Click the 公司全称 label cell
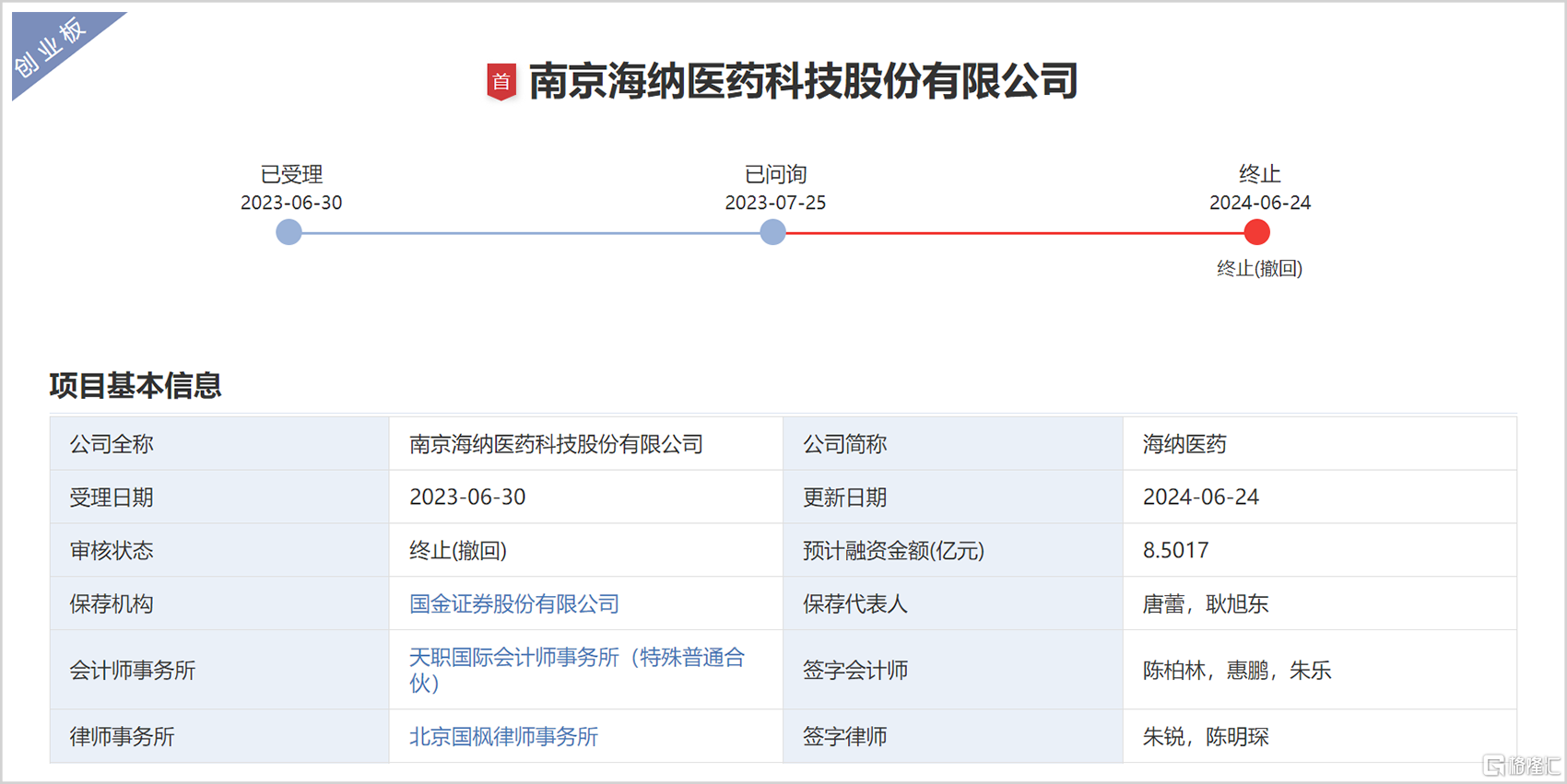This screenshot has width=1567, height=784. [220, 444]
